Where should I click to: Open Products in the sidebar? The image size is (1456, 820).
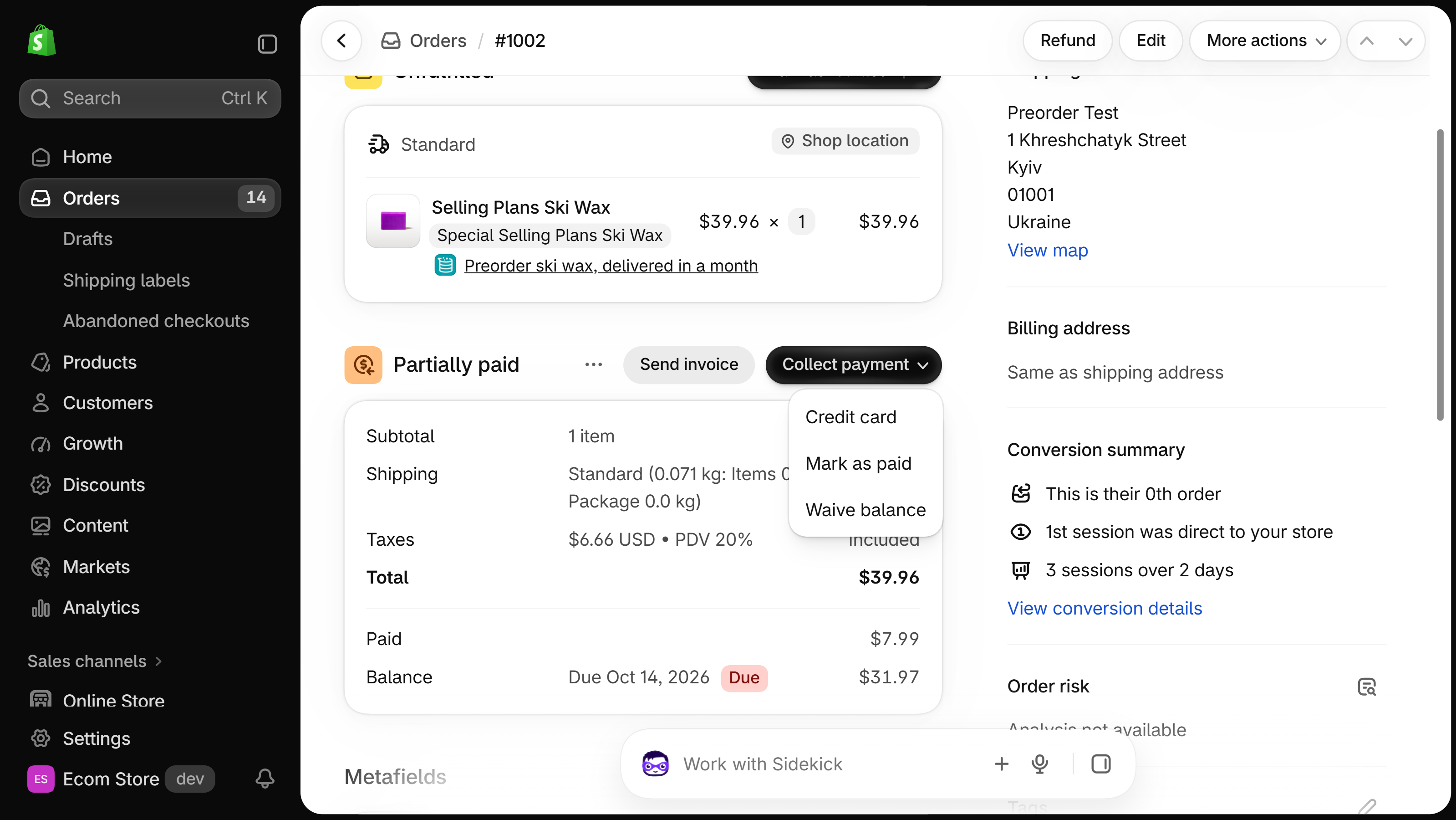tap(150, 362)
